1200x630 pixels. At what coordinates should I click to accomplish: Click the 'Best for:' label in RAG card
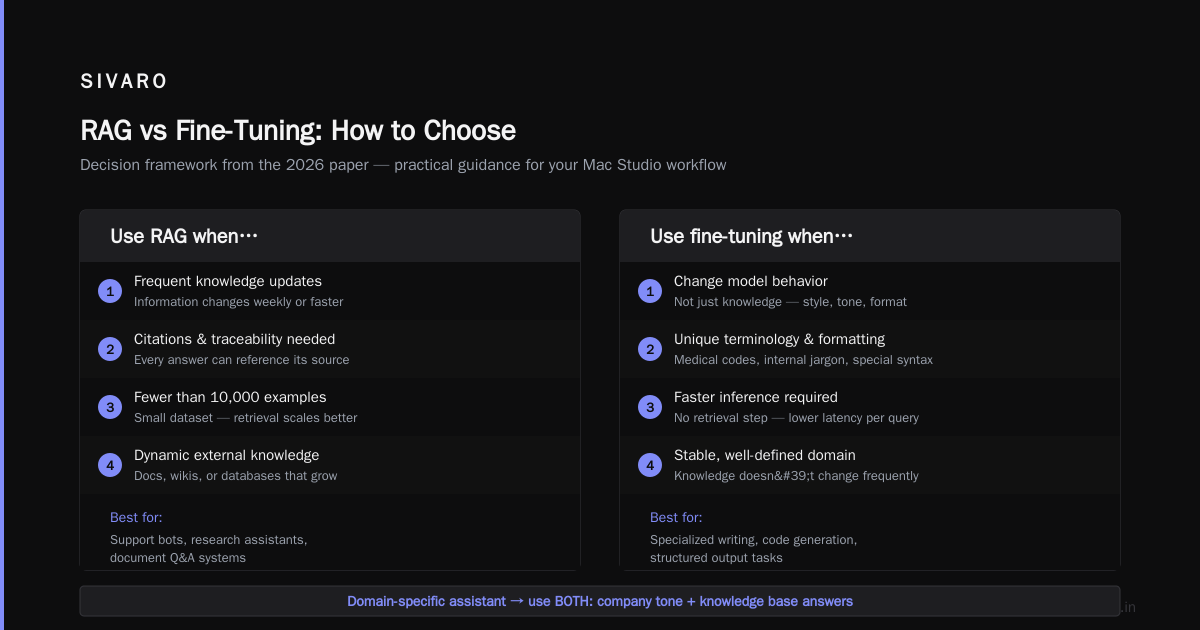coord(136,517)
